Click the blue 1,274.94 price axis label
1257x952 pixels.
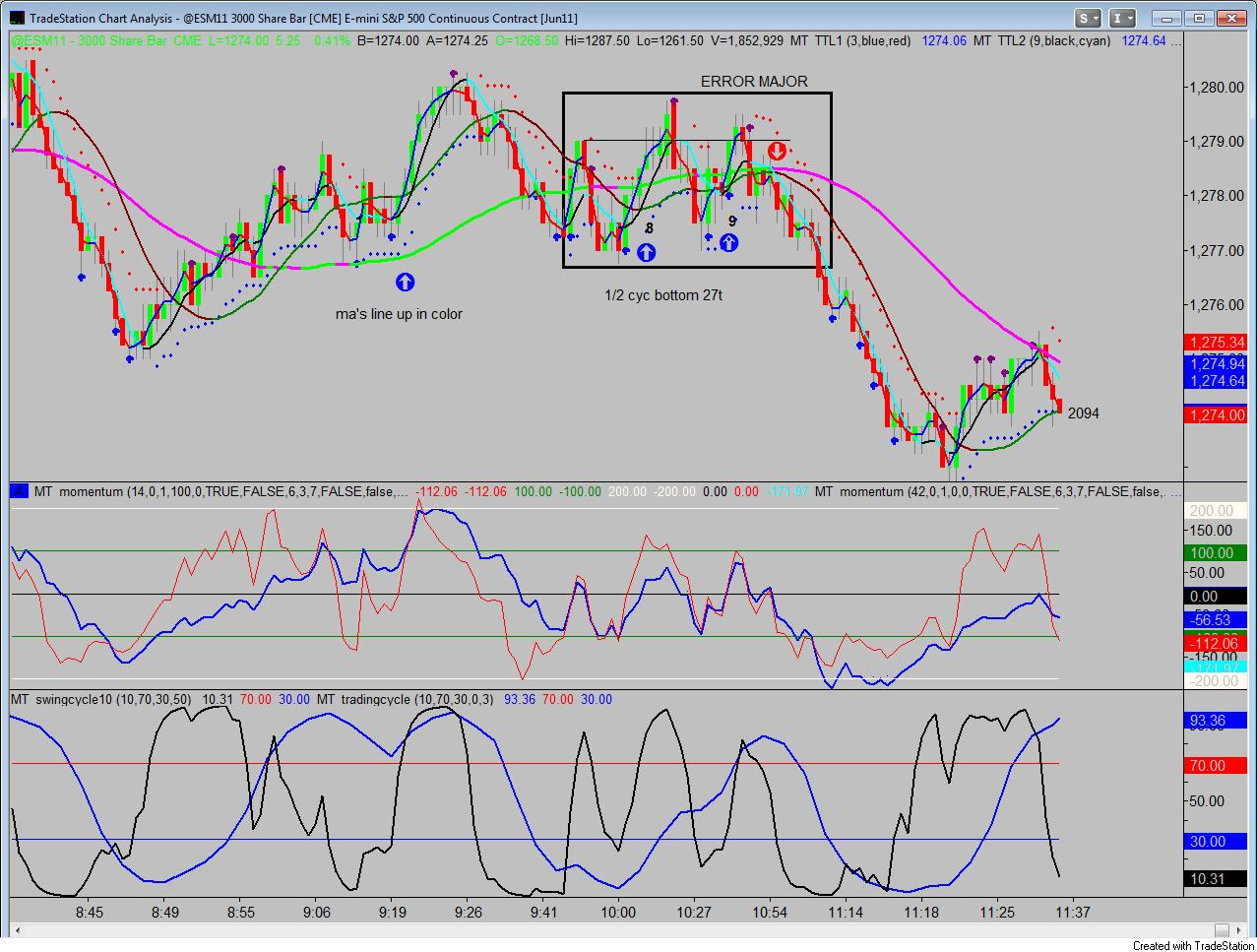1218,364
